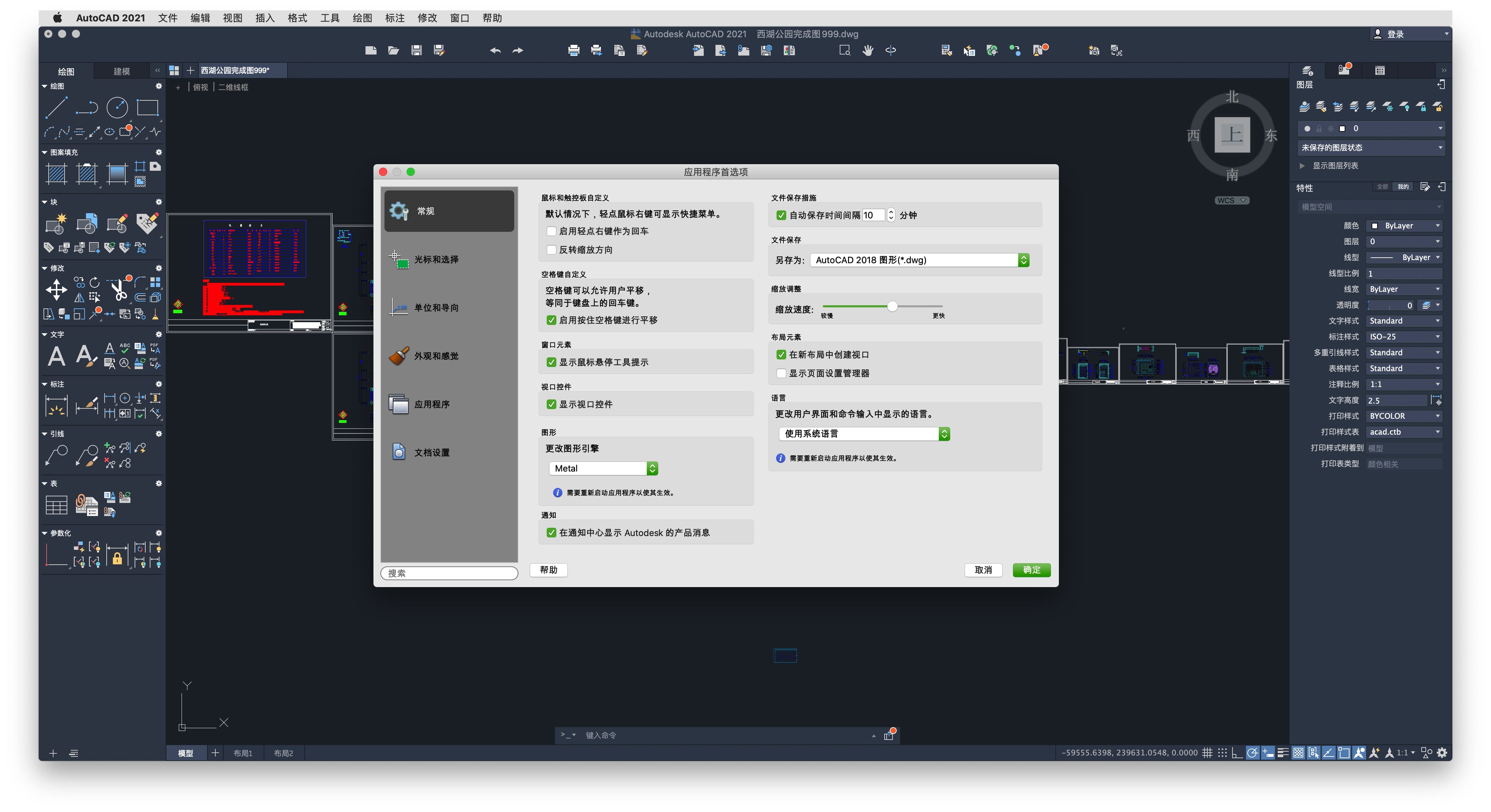The width and height of the screenshot is (1491, 812).
Task: Select the Move tool in modify panel
Action: tap(56, 290)
